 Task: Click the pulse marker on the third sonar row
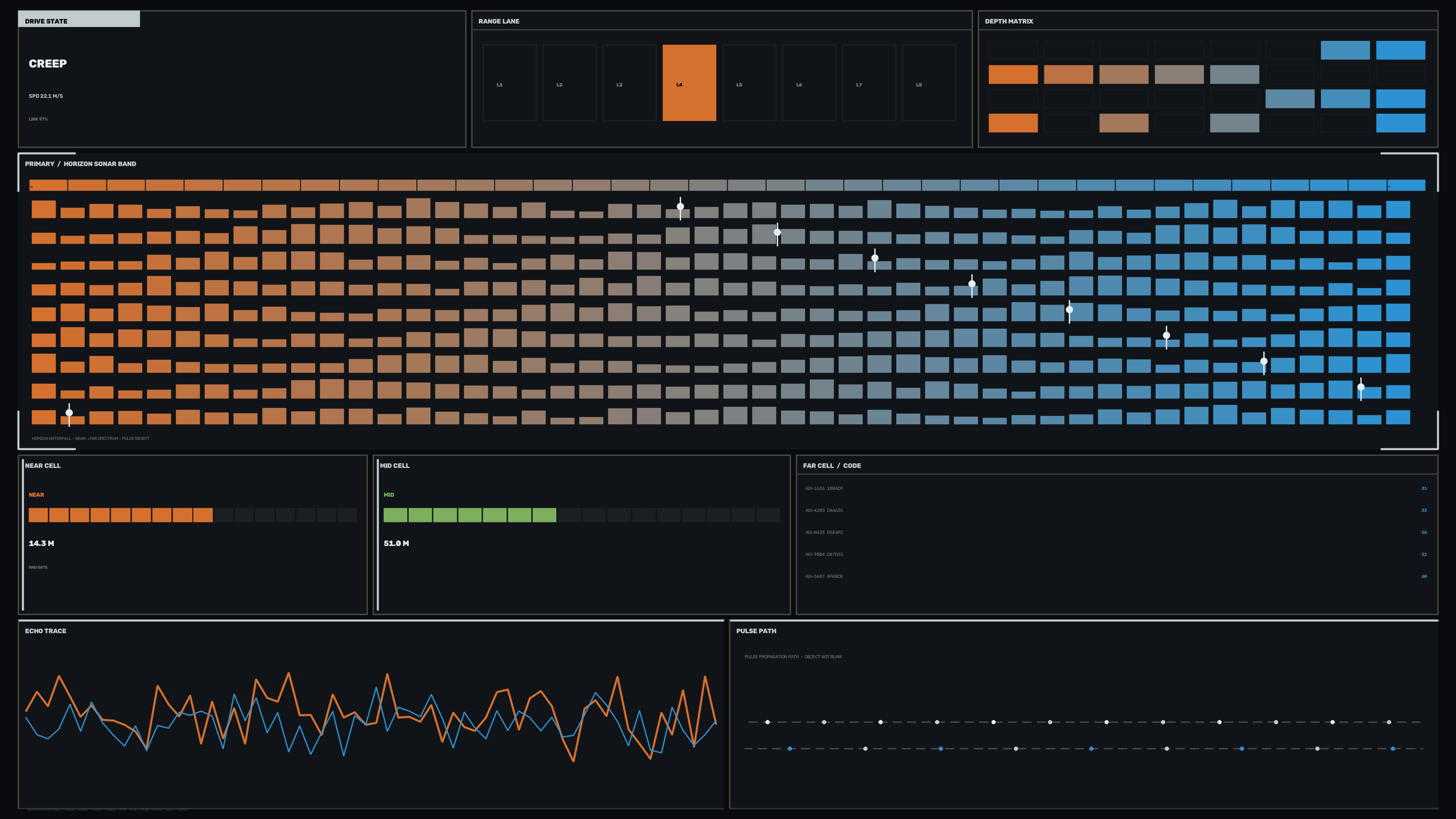coord(875,258)
